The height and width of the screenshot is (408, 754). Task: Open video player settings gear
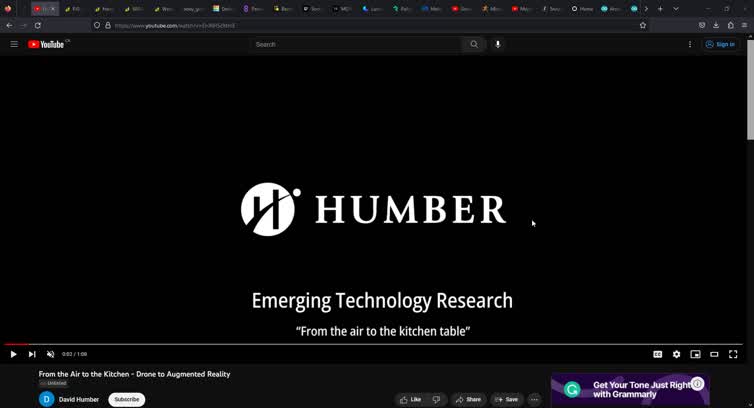tap(676, 354)
